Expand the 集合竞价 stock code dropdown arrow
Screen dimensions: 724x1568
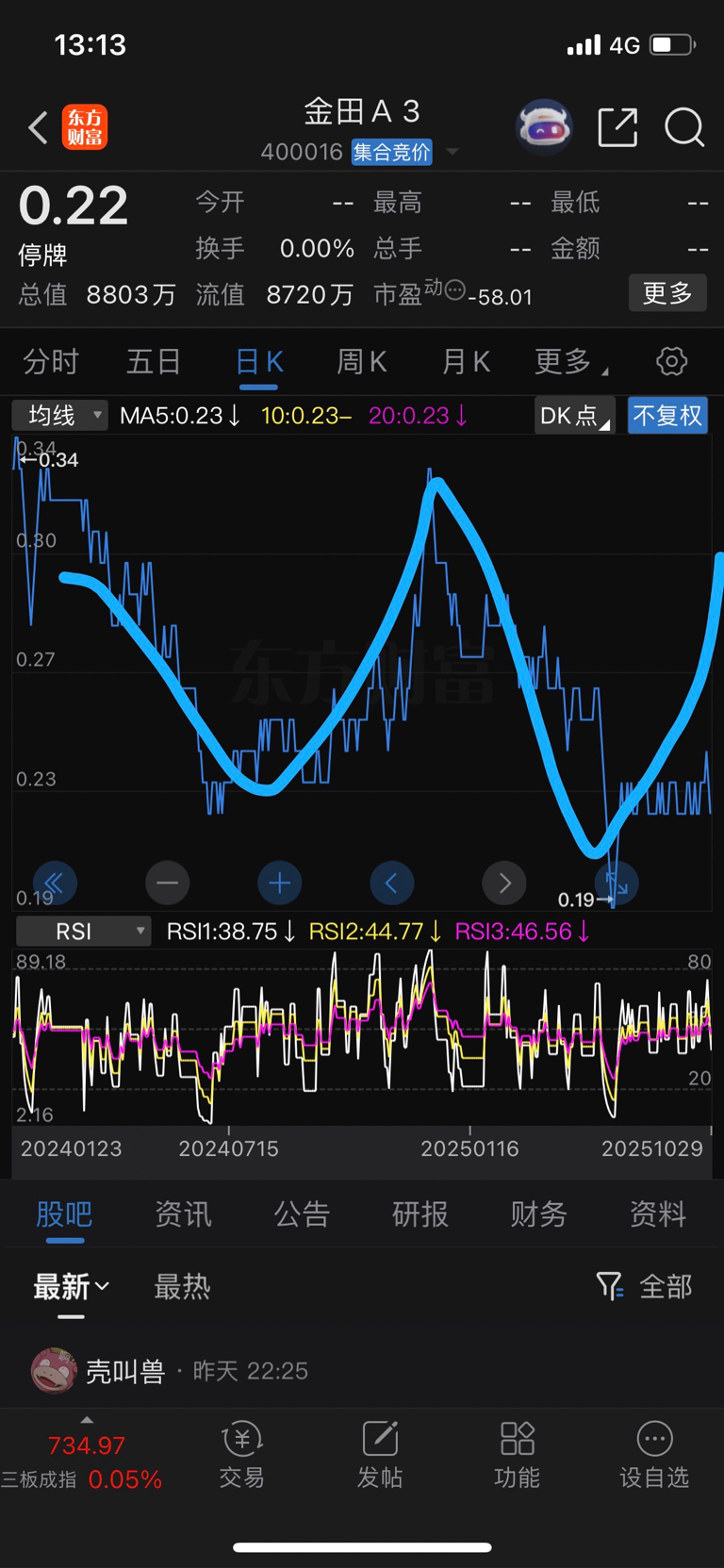[x=452, y=152]
